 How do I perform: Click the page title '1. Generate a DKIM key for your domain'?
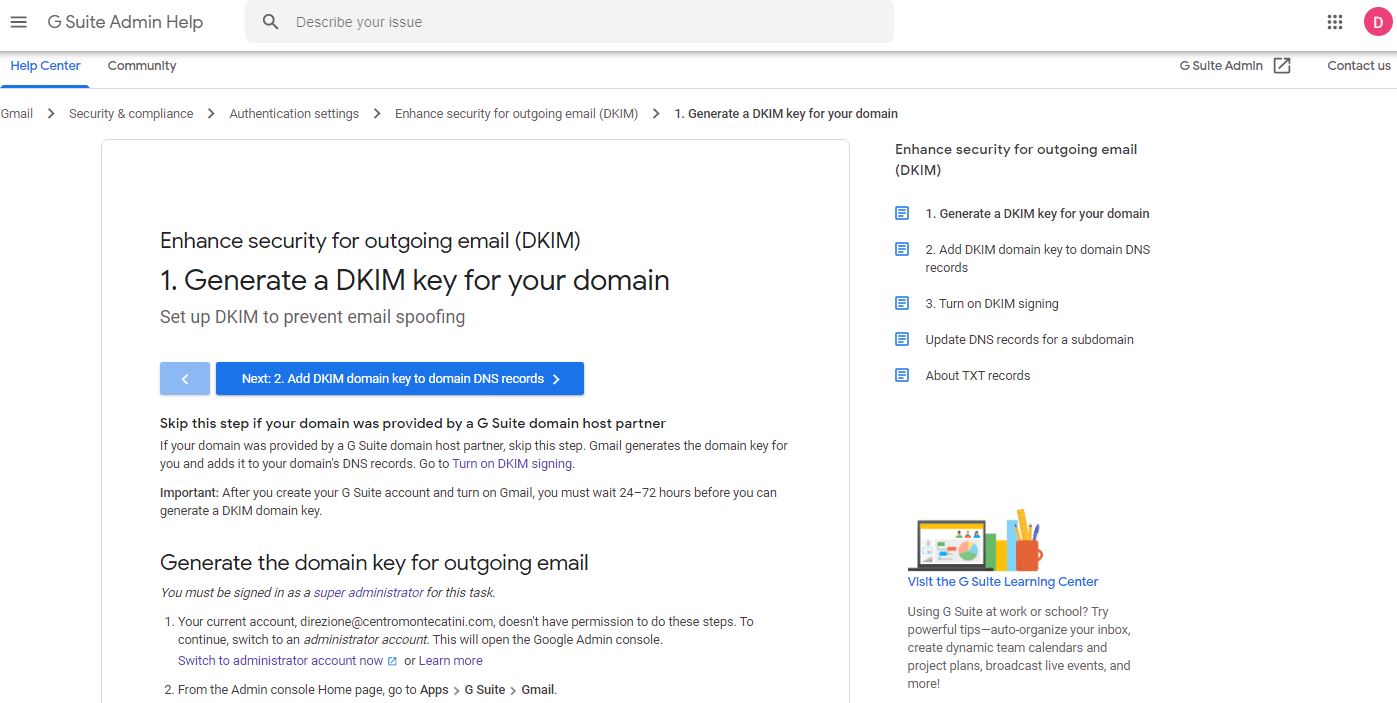click(414, 280)
